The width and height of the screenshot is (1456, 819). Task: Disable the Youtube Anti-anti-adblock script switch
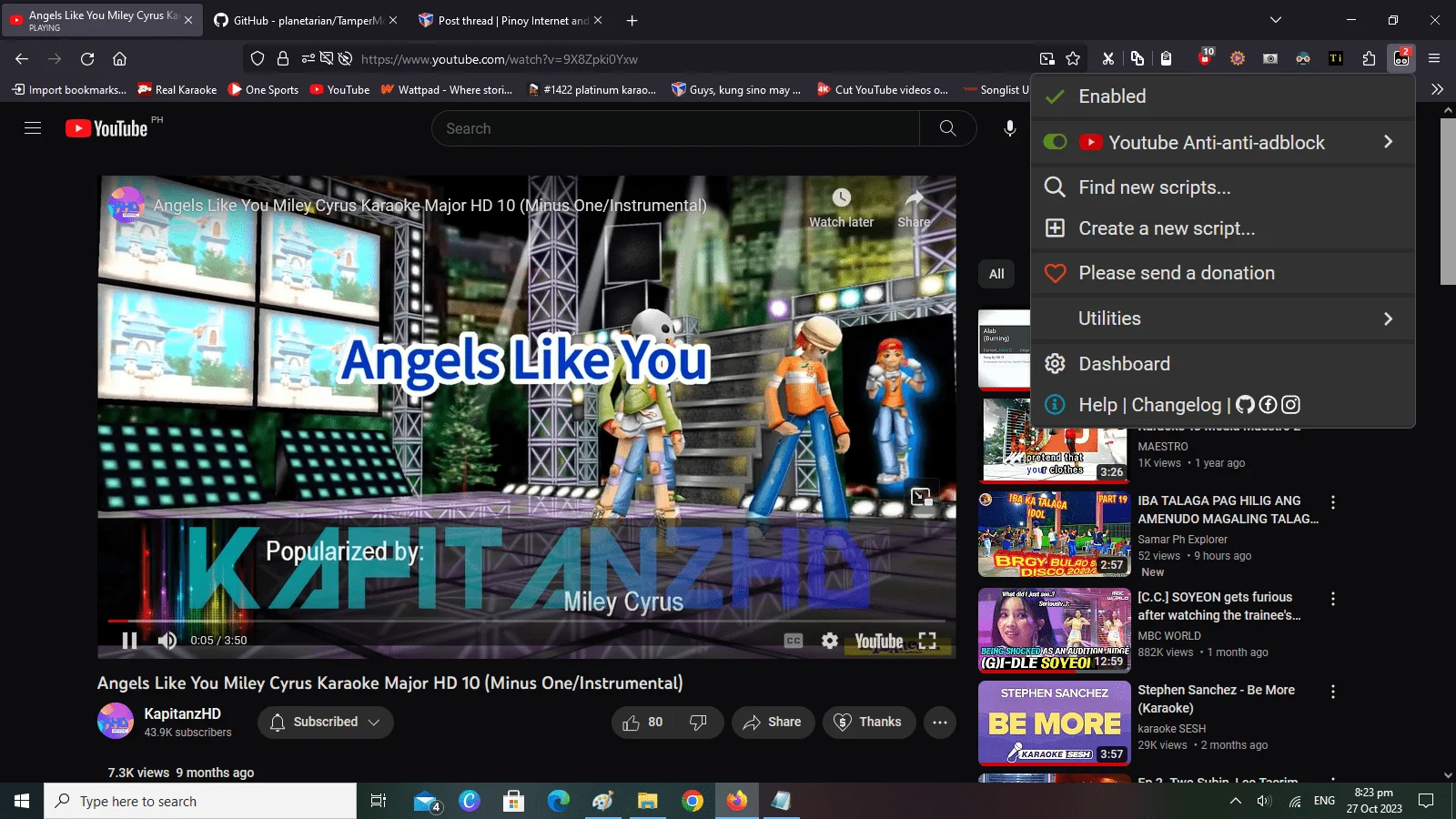pos(1055,142)
